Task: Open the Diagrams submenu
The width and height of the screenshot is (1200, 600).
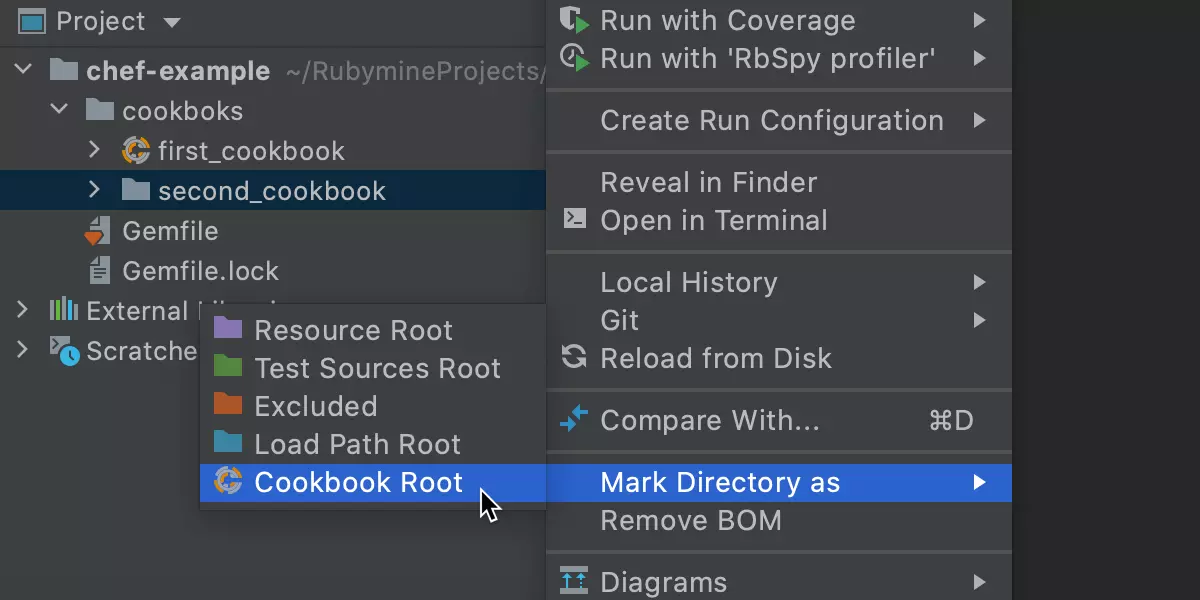Action: click(779, 581)
